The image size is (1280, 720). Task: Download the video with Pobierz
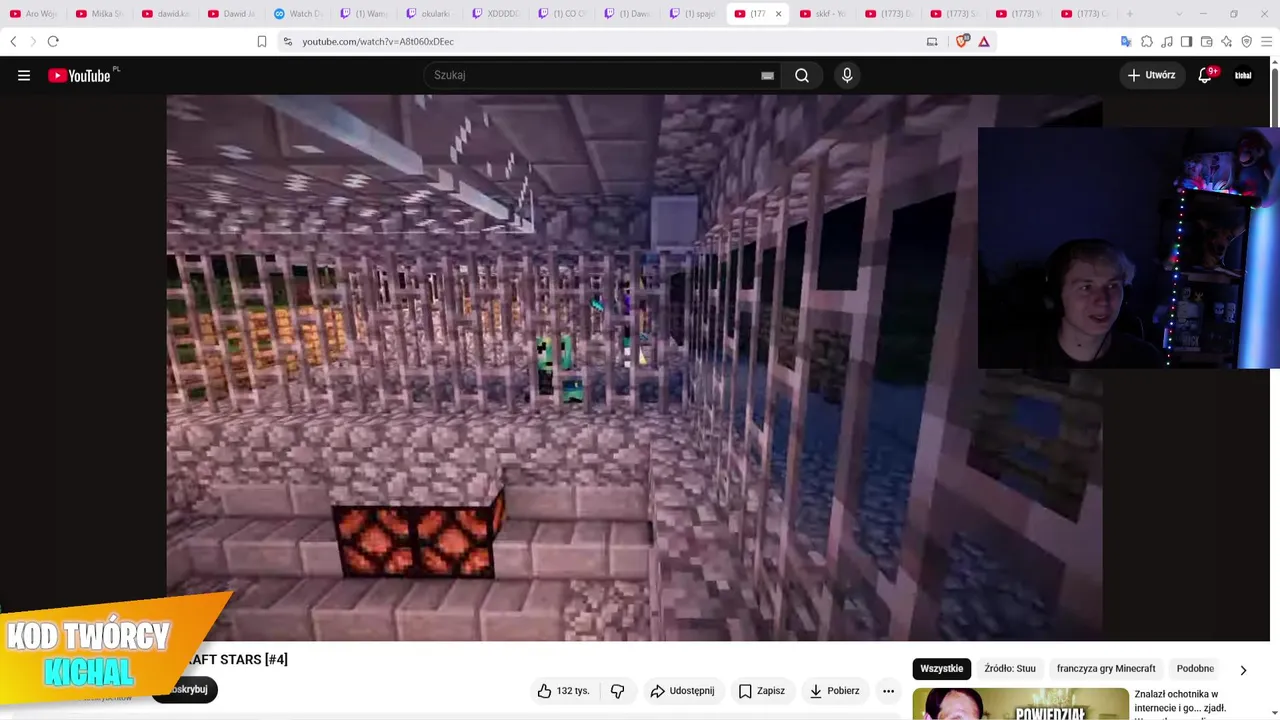834,691
